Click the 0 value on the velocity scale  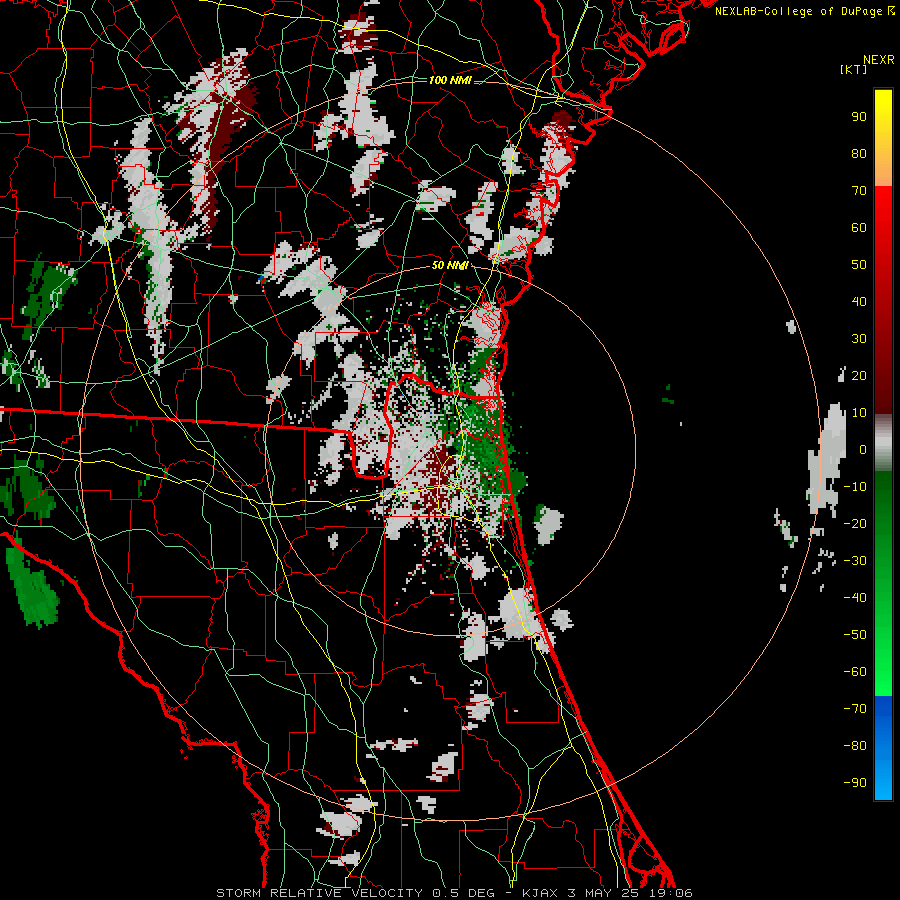[863, 450]
